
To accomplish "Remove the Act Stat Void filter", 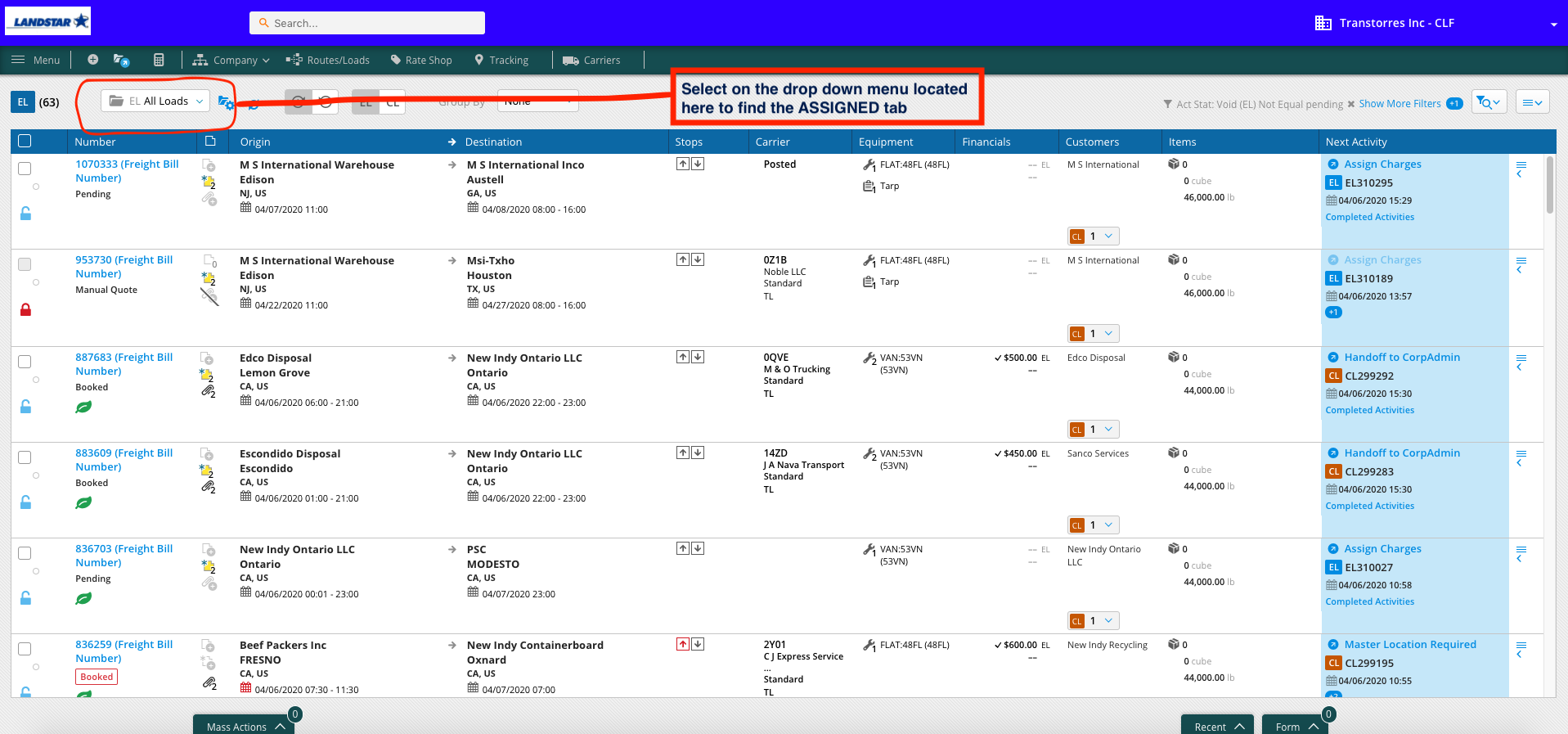I will (1351, 104).
